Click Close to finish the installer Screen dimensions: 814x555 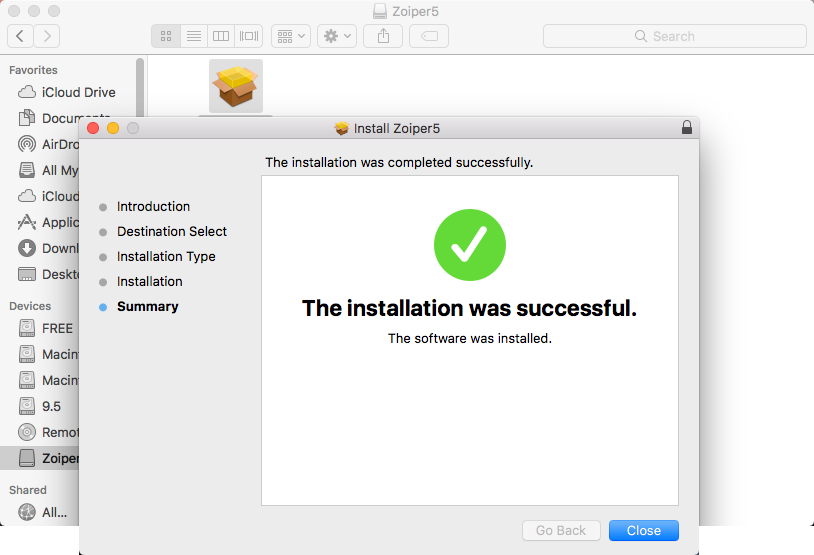(644, 531)
